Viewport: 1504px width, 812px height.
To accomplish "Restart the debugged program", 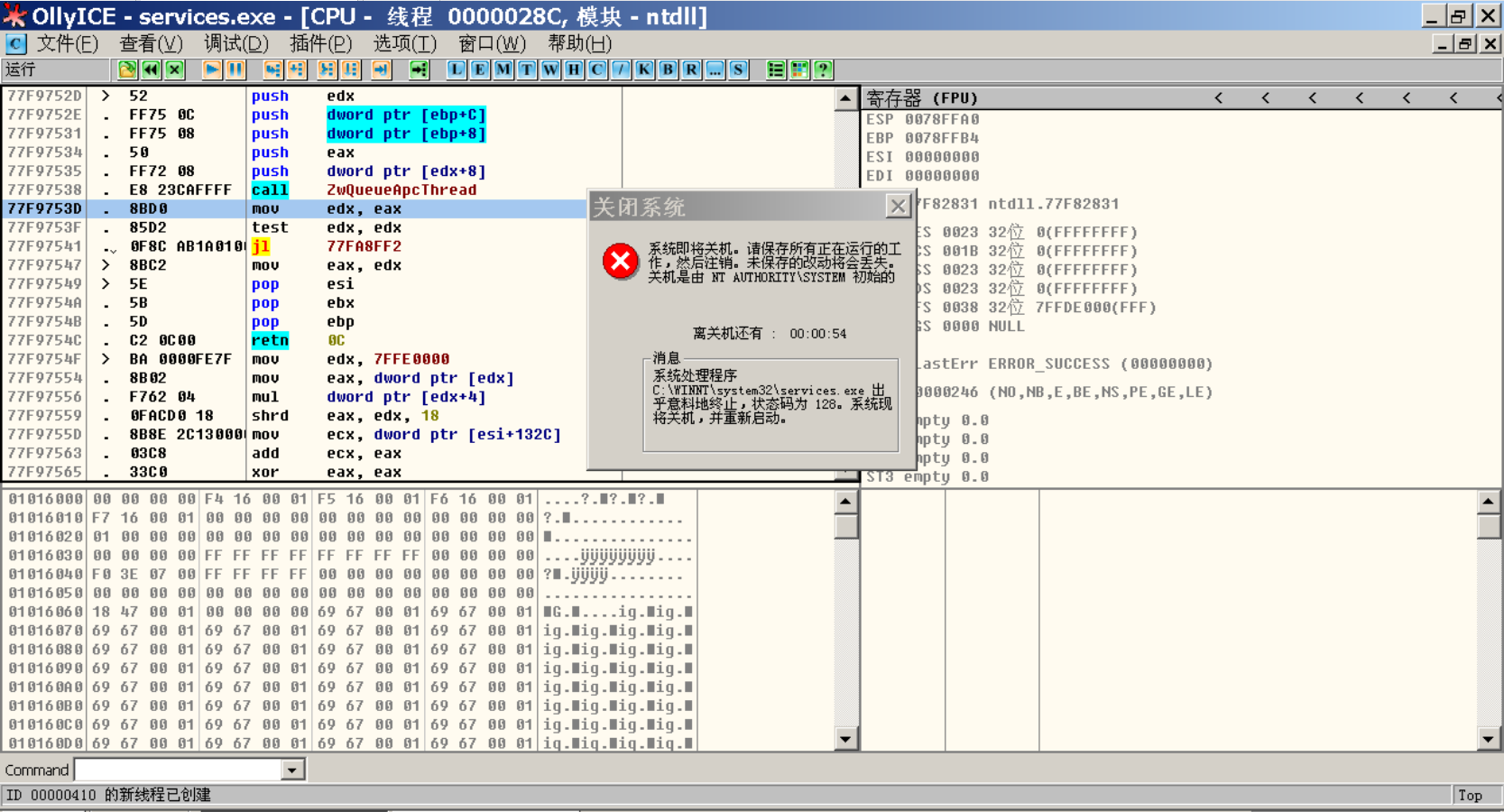I will tap(151, 69).
